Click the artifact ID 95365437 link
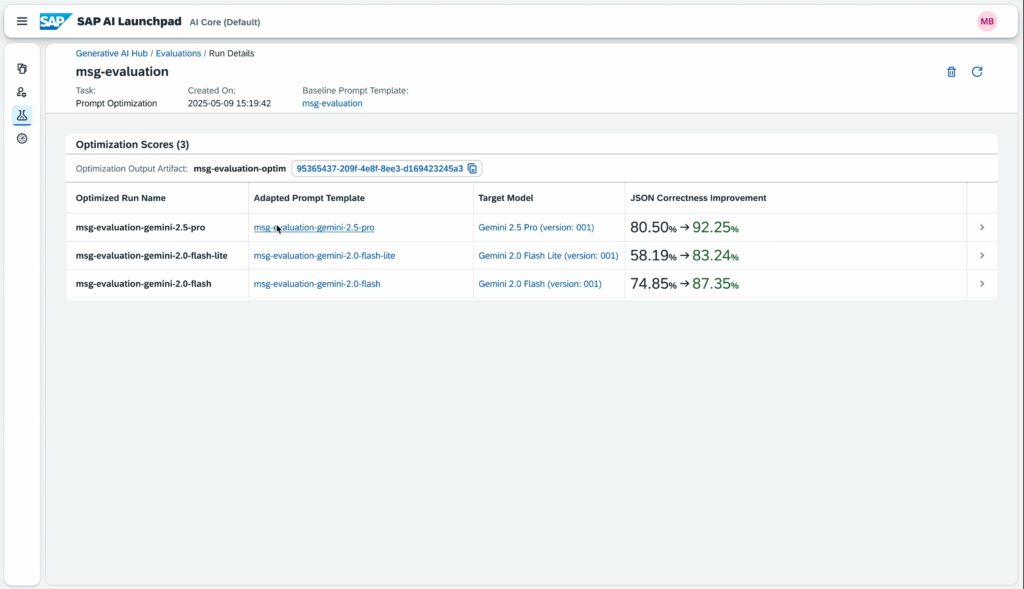This screenshot has height=589, width=1024. point(379,168)
